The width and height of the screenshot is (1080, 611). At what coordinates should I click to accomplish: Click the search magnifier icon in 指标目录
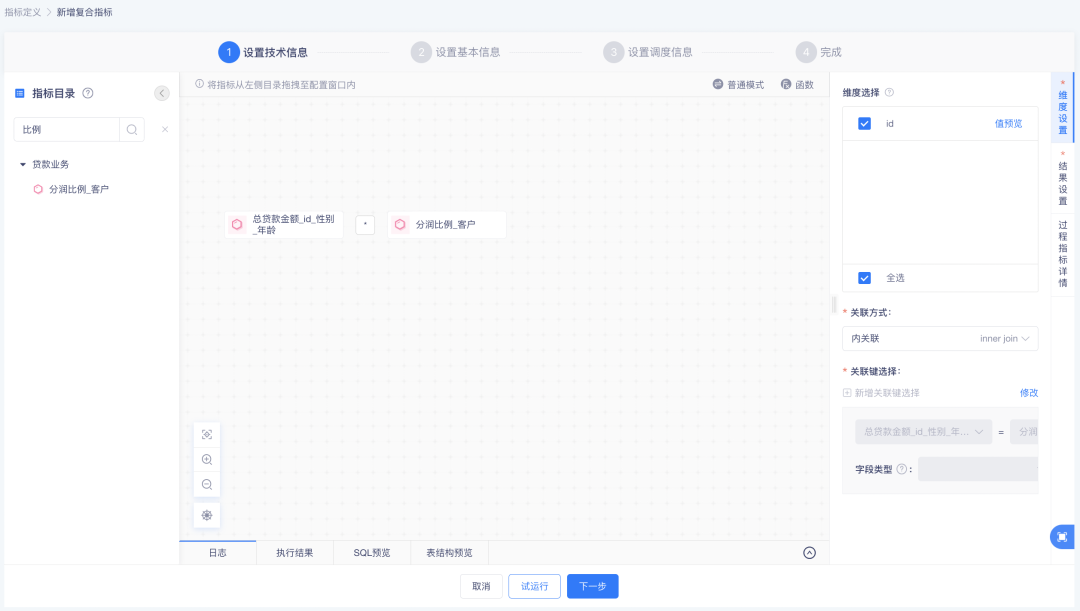(x=131, y=129)
